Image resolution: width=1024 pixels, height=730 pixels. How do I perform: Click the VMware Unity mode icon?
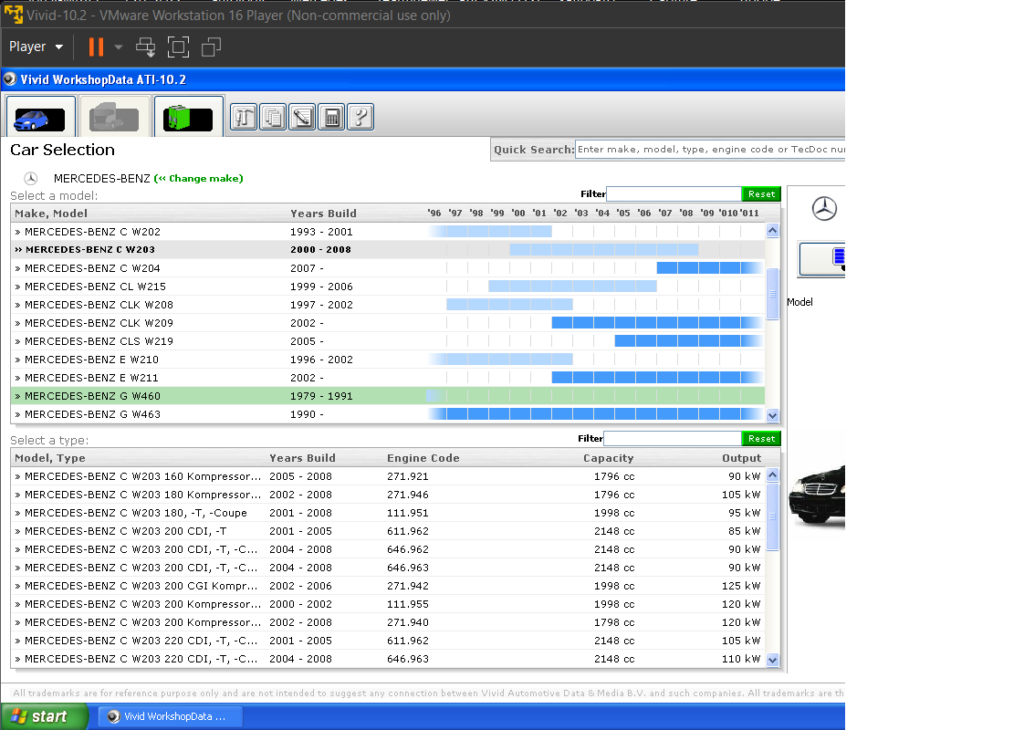tap(211, 47)
